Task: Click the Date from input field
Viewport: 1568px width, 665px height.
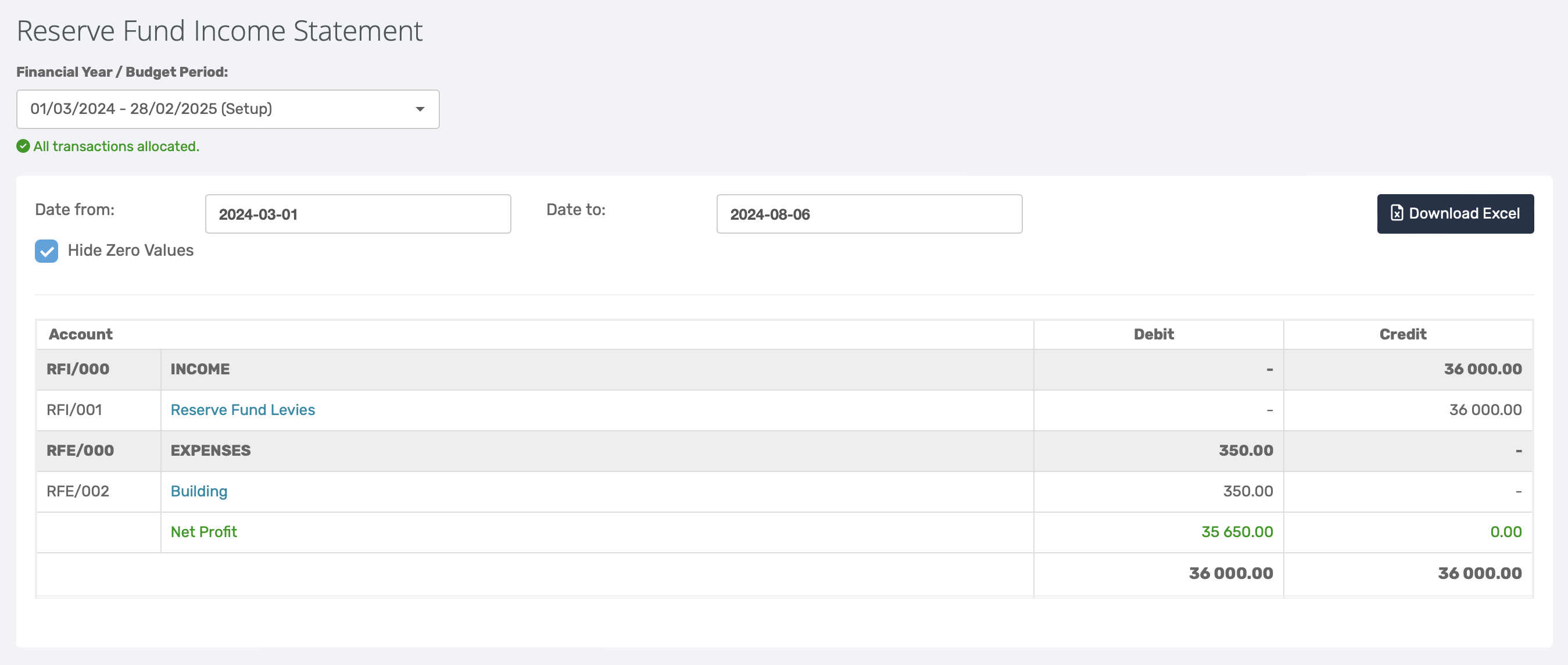Action: [357, 214]
